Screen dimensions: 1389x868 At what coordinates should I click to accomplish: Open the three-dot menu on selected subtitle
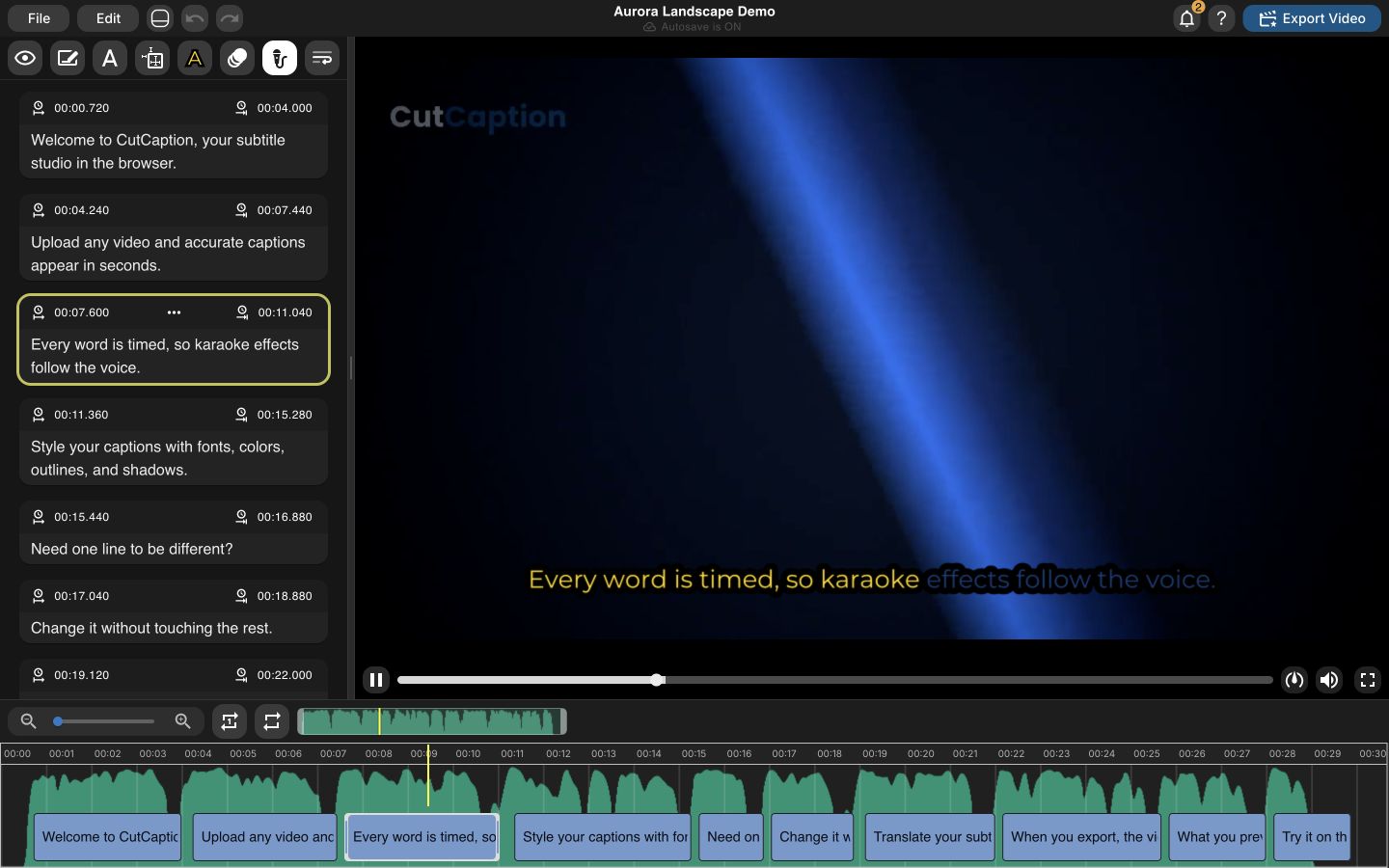click(x=174, y=312)
